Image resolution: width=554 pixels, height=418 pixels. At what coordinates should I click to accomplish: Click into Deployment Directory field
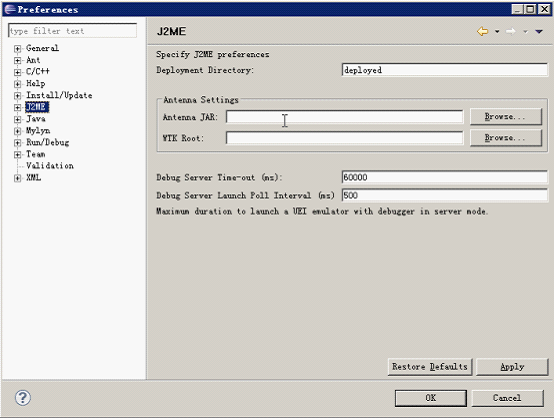444,70
